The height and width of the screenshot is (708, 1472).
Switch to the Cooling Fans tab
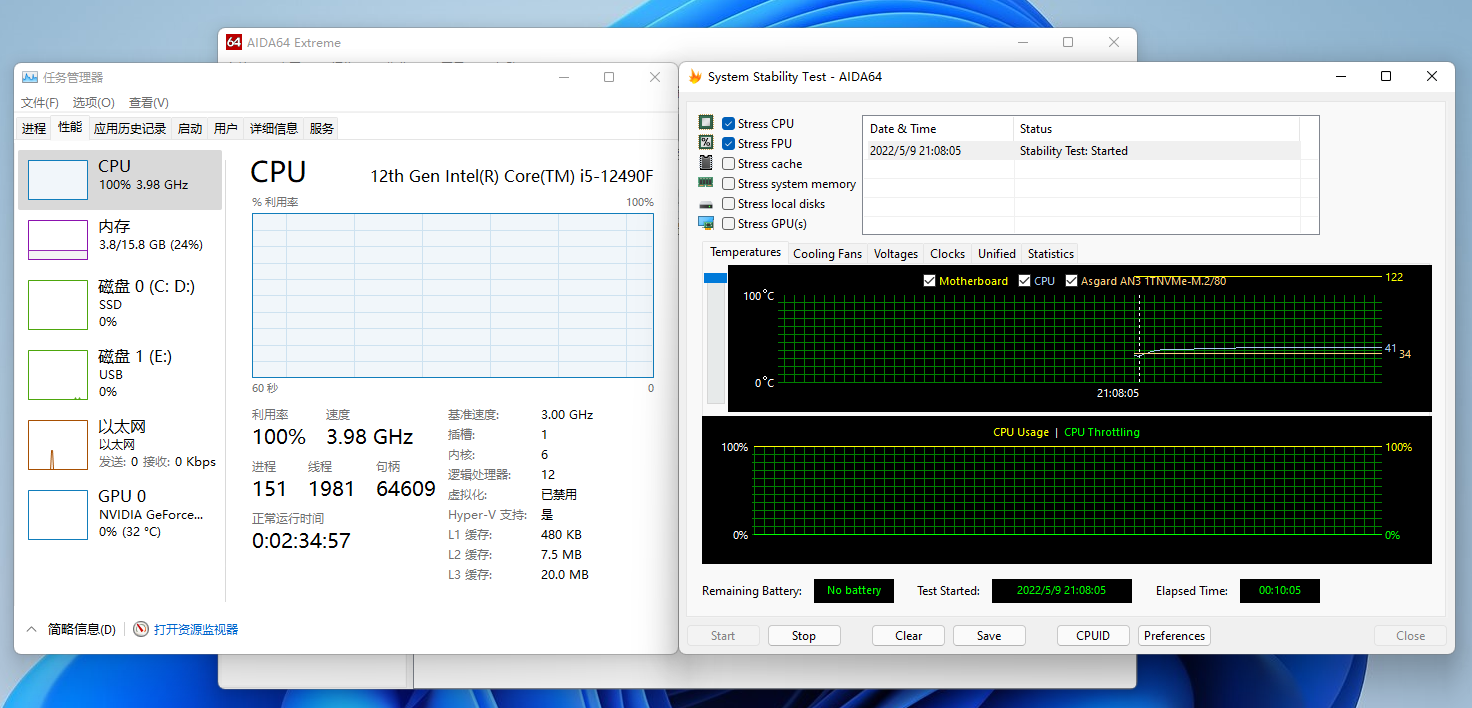pyautogui.click(x=827, y=253)
